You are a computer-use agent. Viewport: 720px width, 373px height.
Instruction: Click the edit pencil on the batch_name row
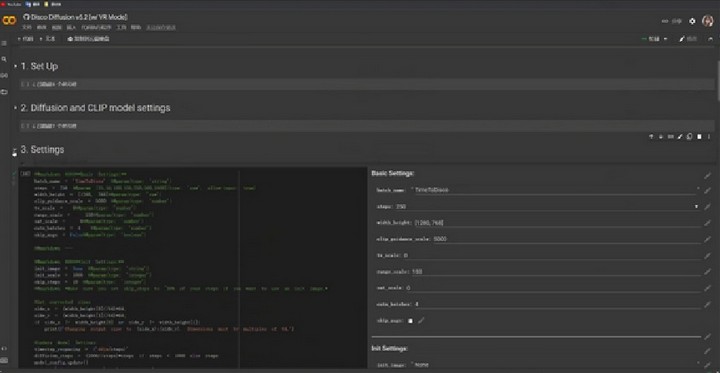point(708,190)
